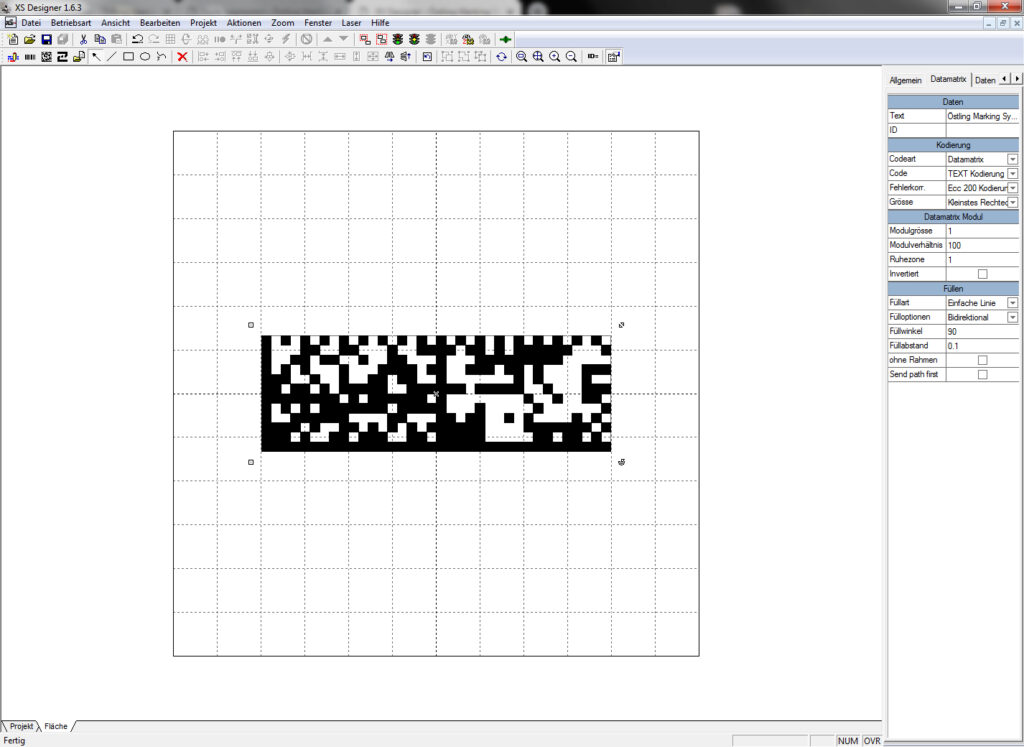Viewport: 1024px width, 747px height.
Task: Select the rectangle drawing tool
Action: [128, 57]
